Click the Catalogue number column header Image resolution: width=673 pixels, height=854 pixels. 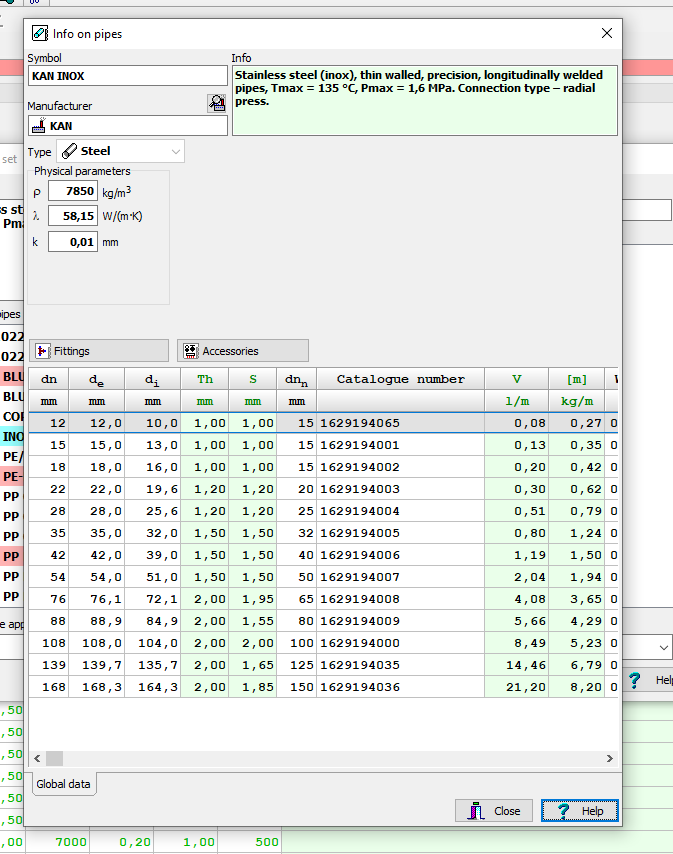click(401, 379)
